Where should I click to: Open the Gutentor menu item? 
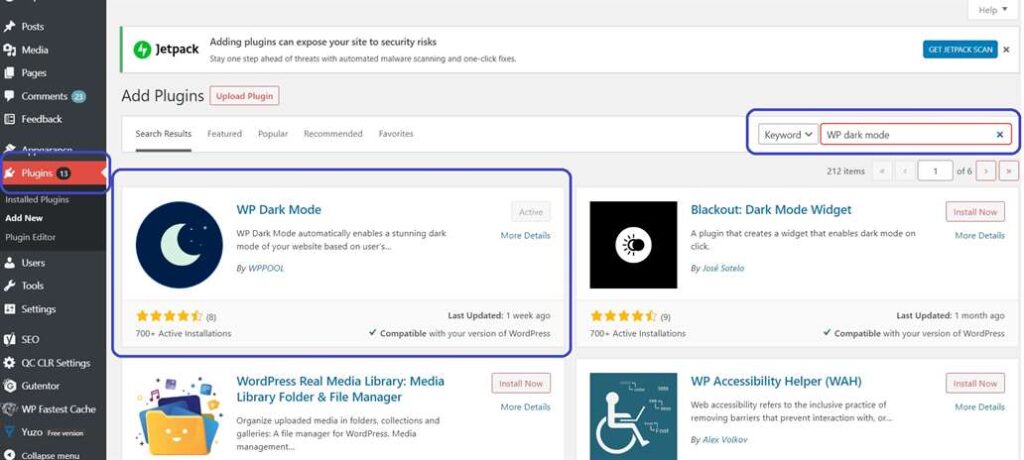click(40, 386)
